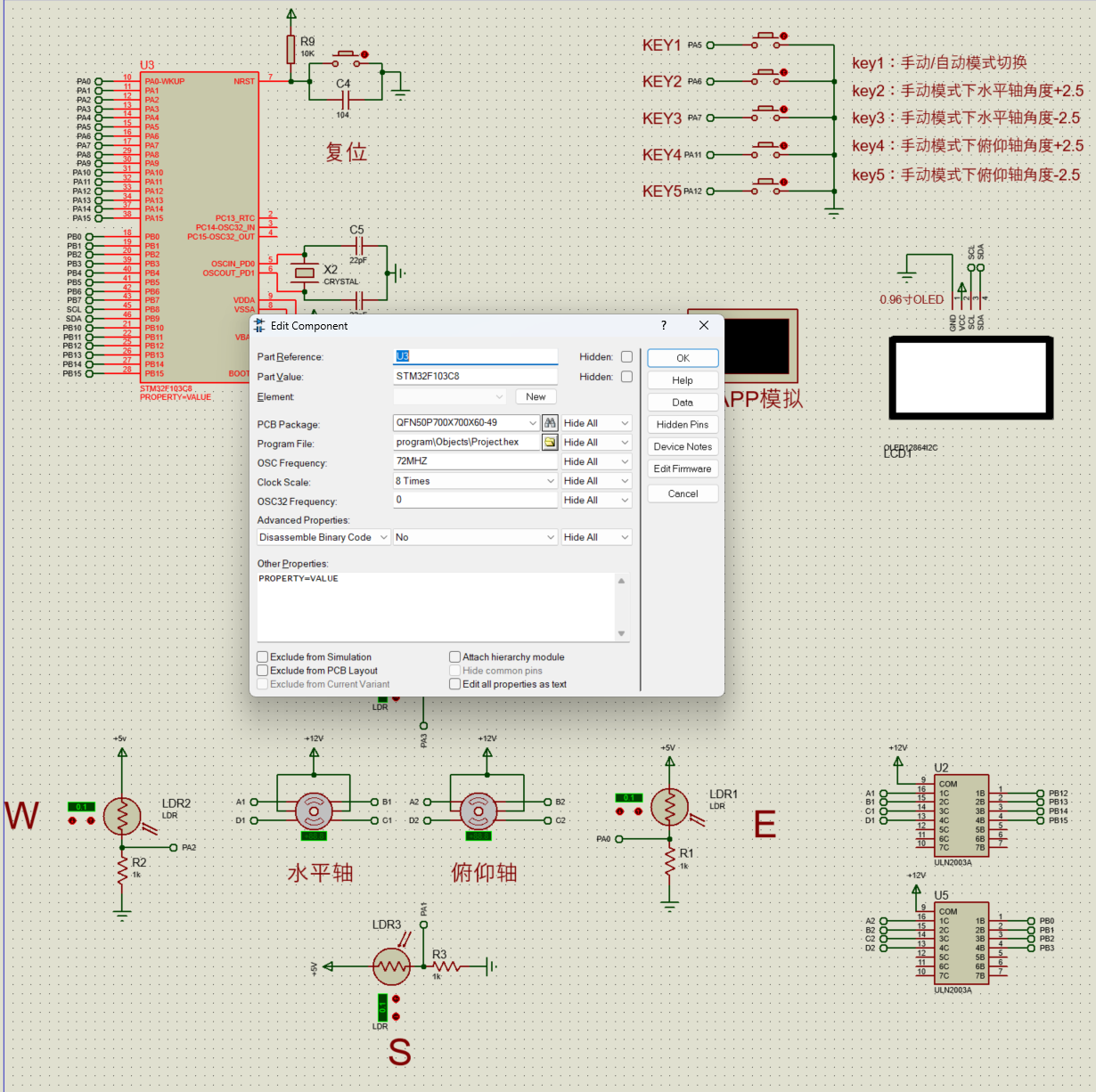
Task: Select the LDR1 photoresistor symbol
Action: point(670,807)
